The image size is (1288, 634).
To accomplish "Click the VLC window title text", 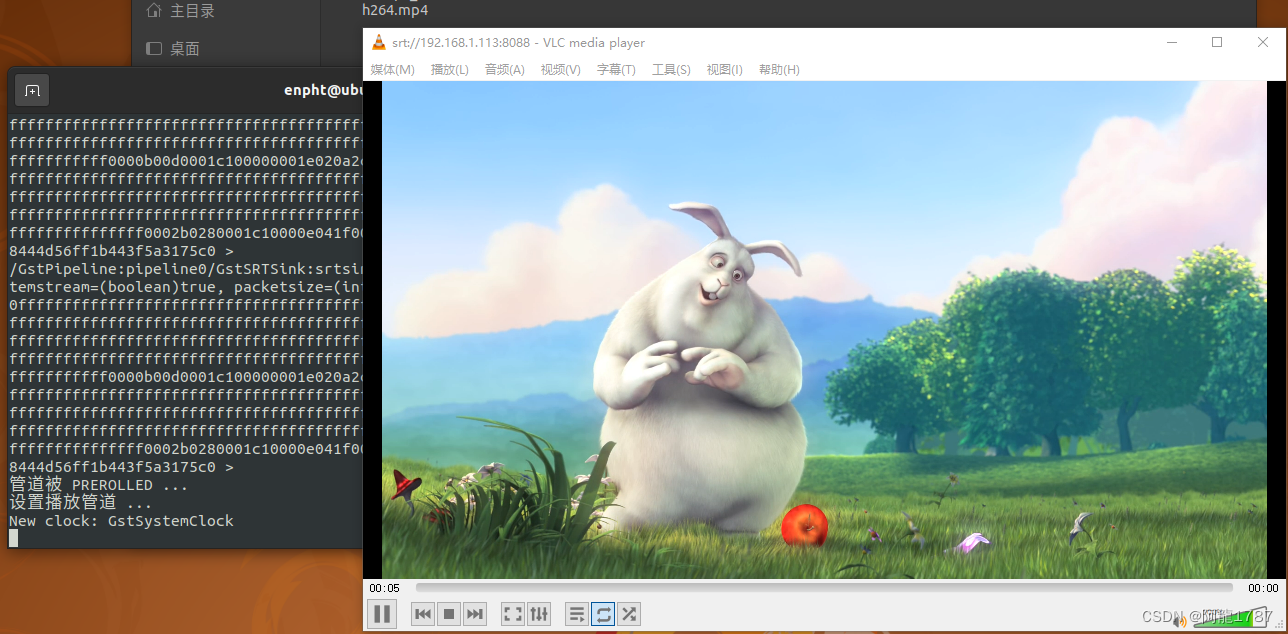I will coord(518,43).
